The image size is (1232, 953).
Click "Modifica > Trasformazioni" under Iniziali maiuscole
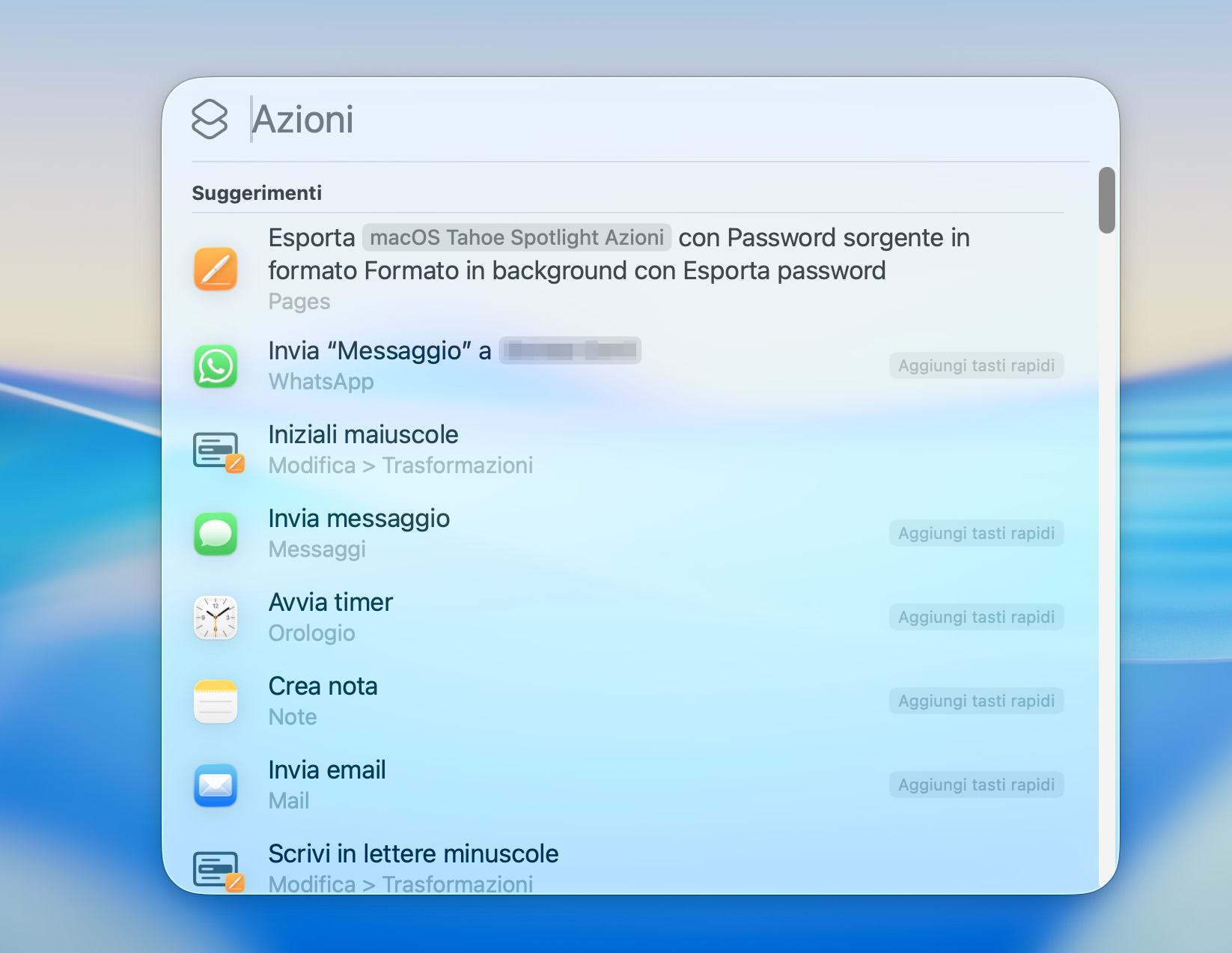click(x=400, y=466)
